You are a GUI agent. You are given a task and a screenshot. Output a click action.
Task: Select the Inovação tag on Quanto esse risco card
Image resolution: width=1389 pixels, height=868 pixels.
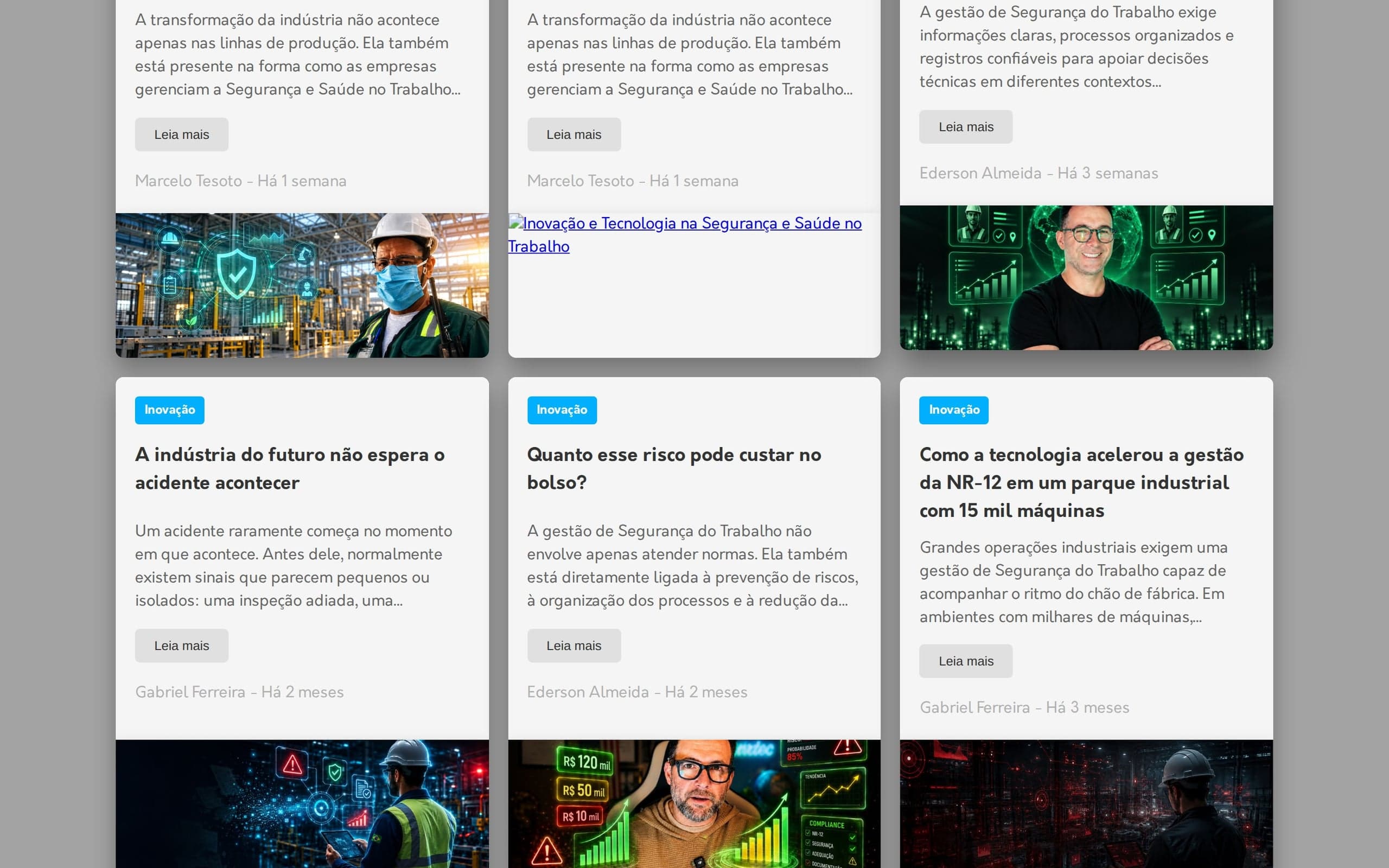click(x=562, y=410)
